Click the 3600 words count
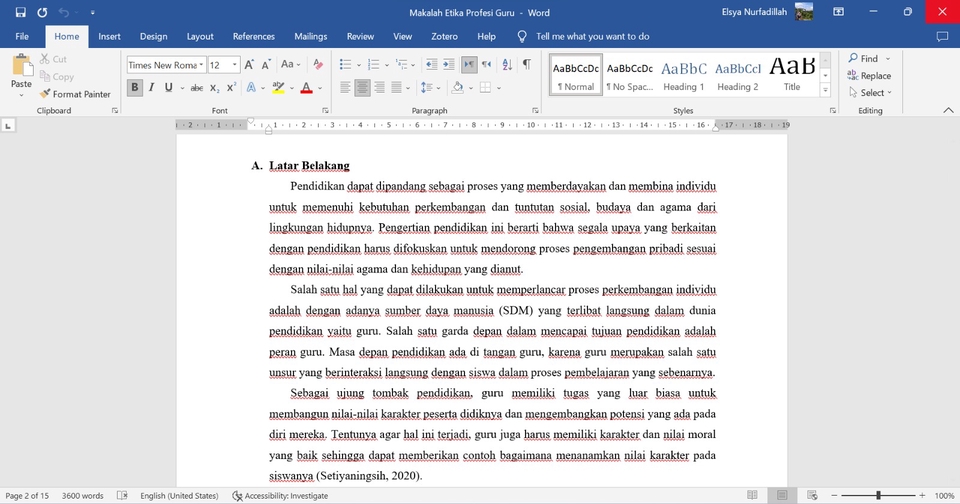The image size is (960, 504). (83, 495)
